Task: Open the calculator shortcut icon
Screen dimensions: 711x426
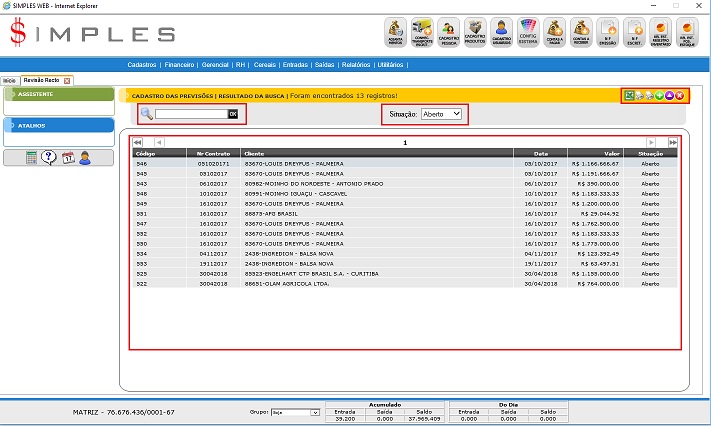Action: pos(32,157)
